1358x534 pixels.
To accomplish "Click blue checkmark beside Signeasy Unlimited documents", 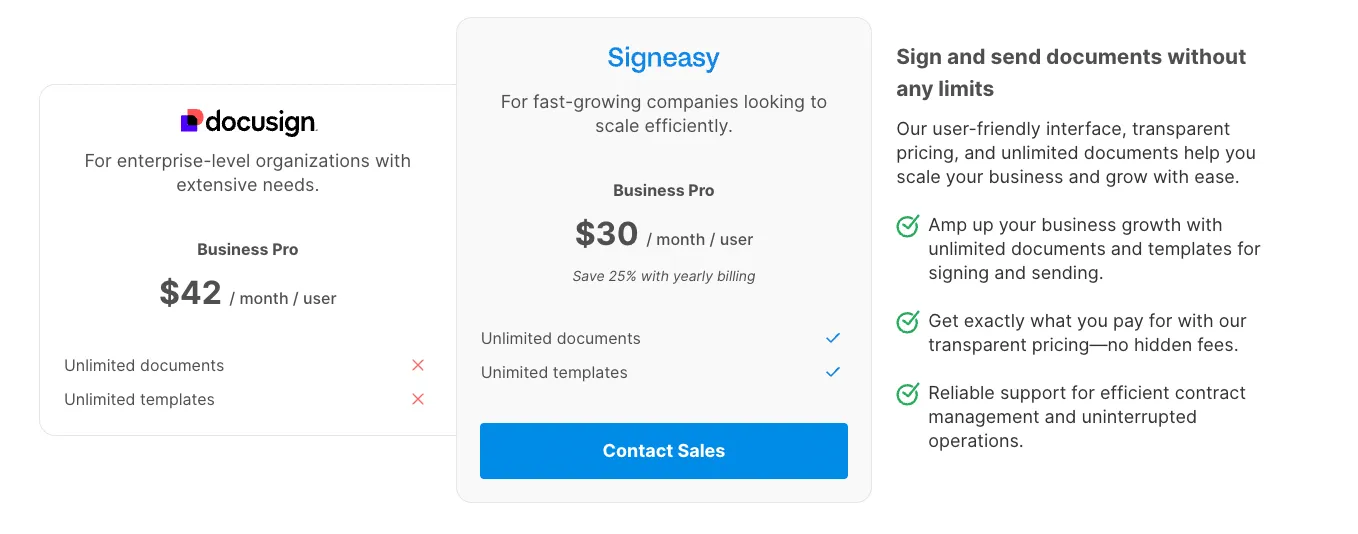I will pos(833,338).
